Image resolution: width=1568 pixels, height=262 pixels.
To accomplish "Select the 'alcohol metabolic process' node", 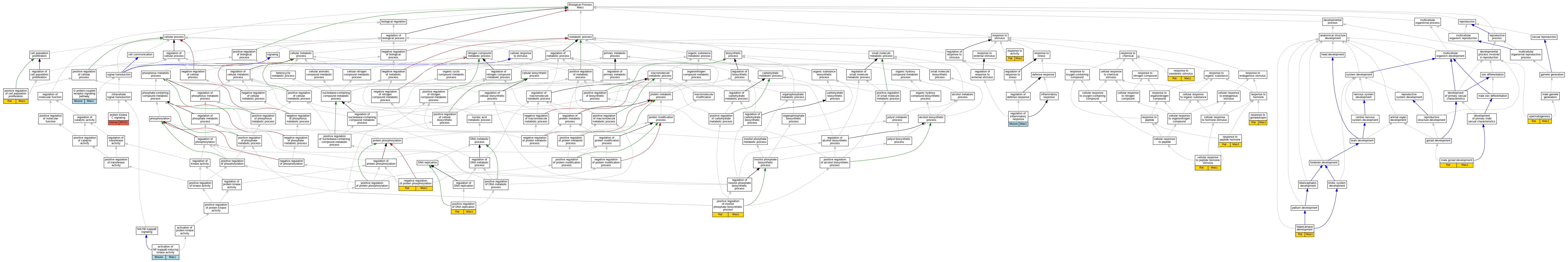I will 962,96.
